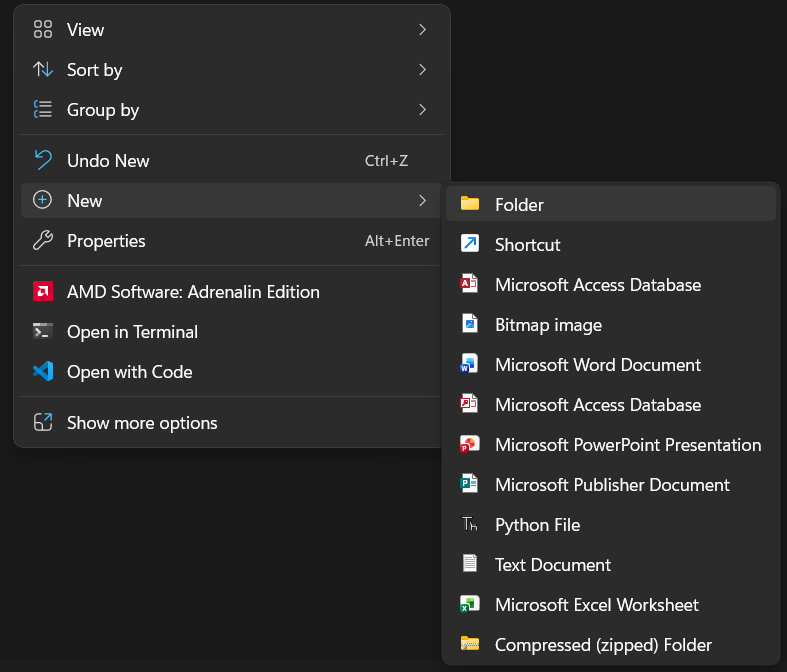Click the Python File icon
Viewport: 787px width, 672px height.
point(470,524)
